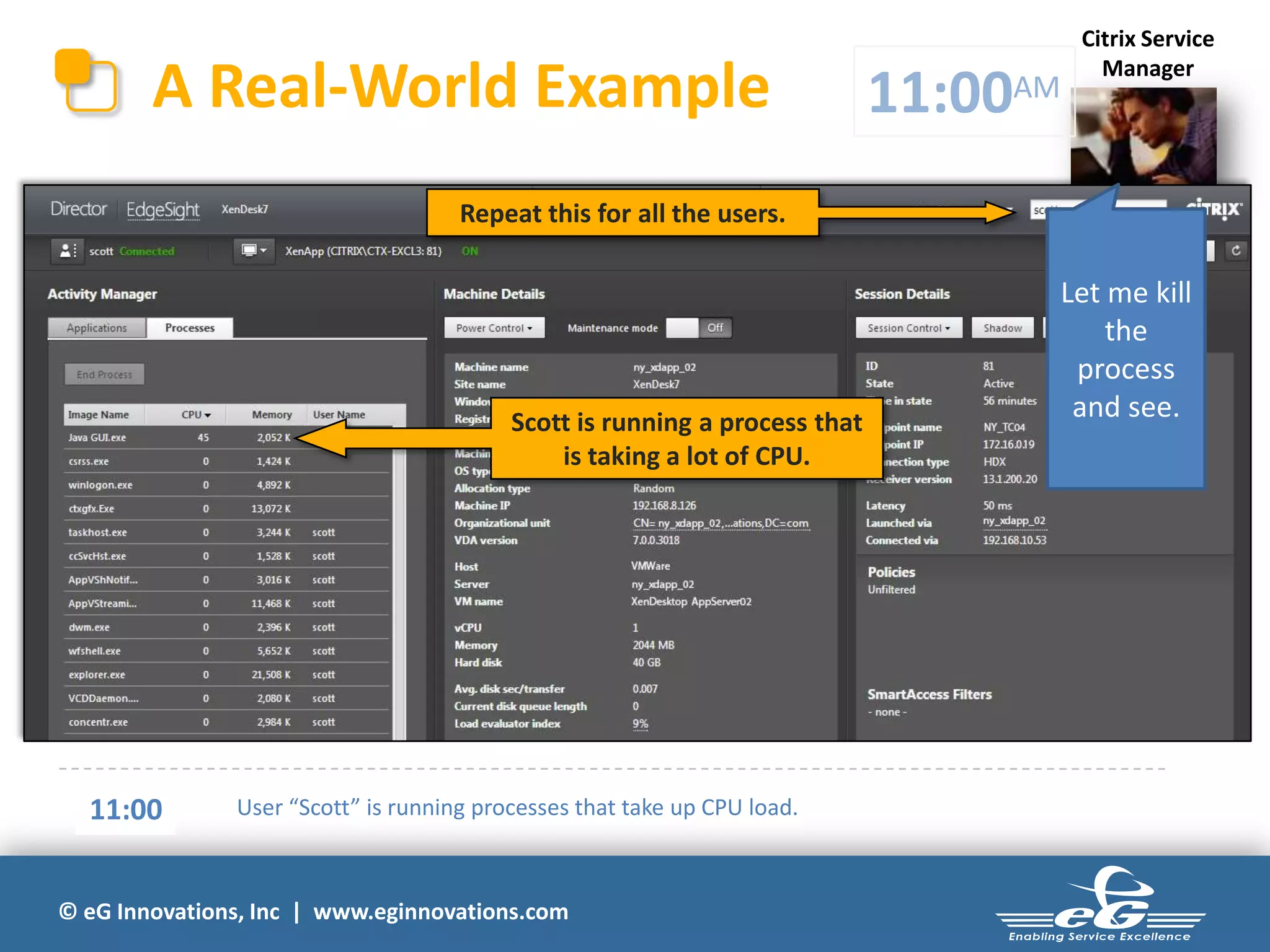Click the process list vertical scrollbar
Screen dimensions: 1270x952
tap(399, 583)
